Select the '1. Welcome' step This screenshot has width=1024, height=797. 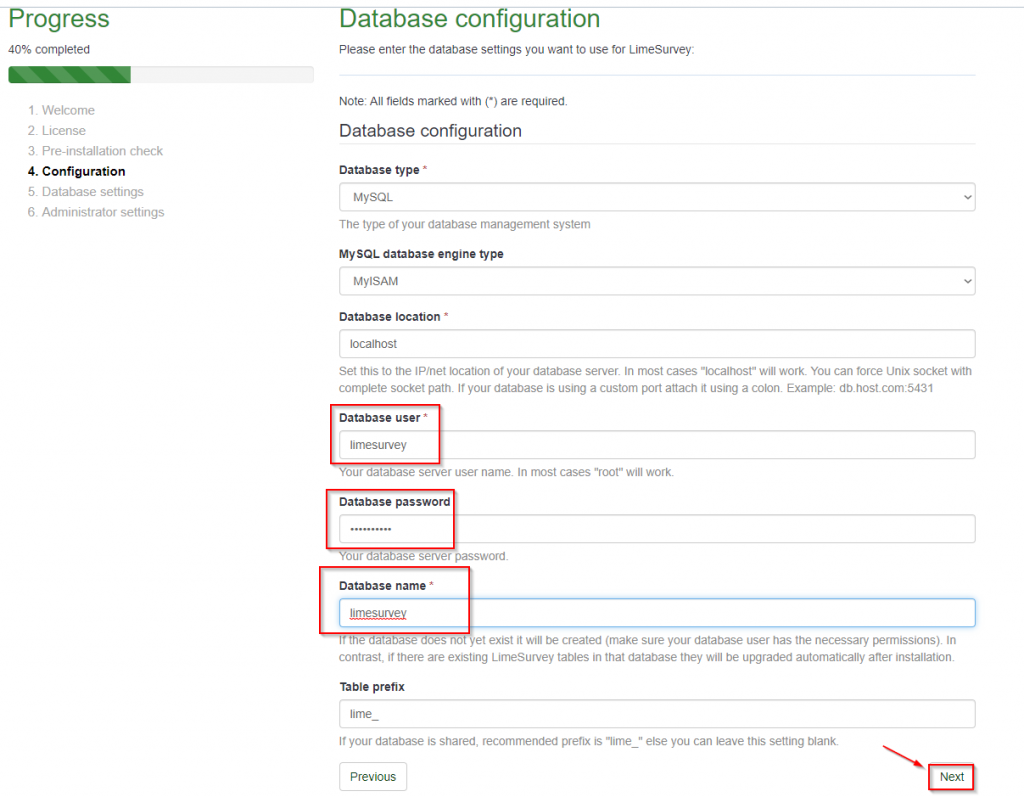[x=61, y=110]
